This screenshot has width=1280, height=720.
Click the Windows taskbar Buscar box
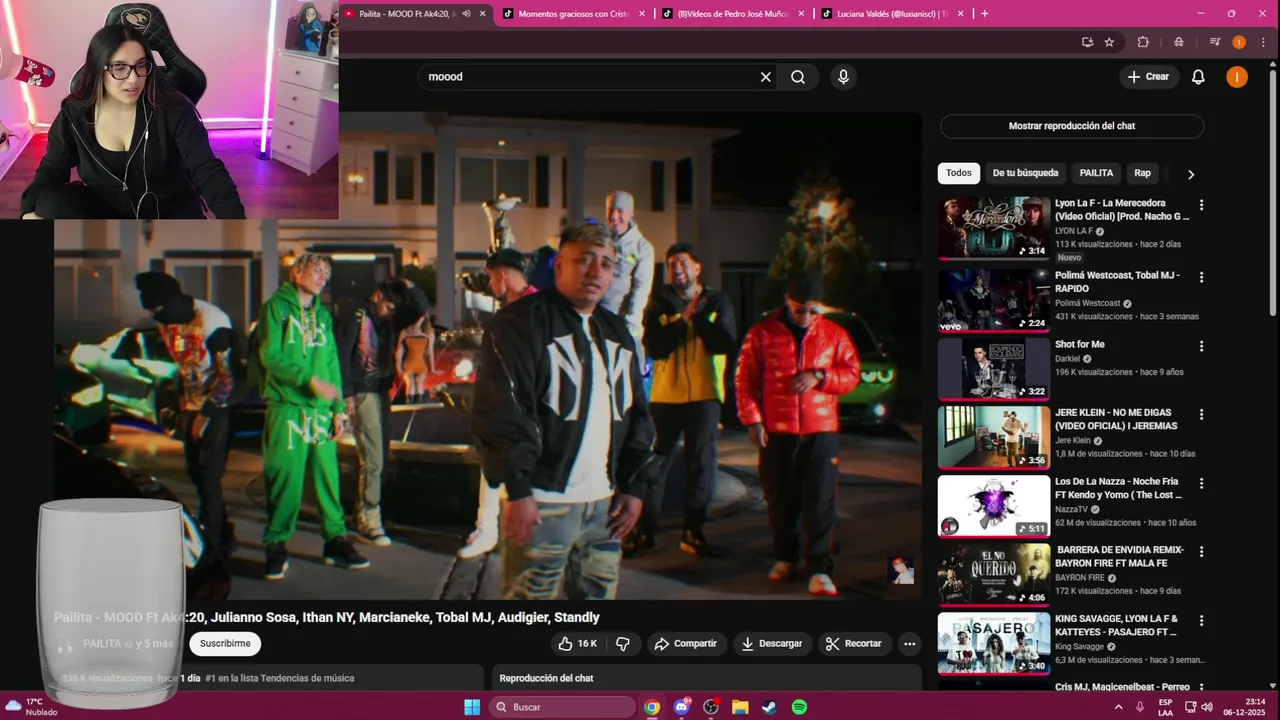tap(563, 707)
